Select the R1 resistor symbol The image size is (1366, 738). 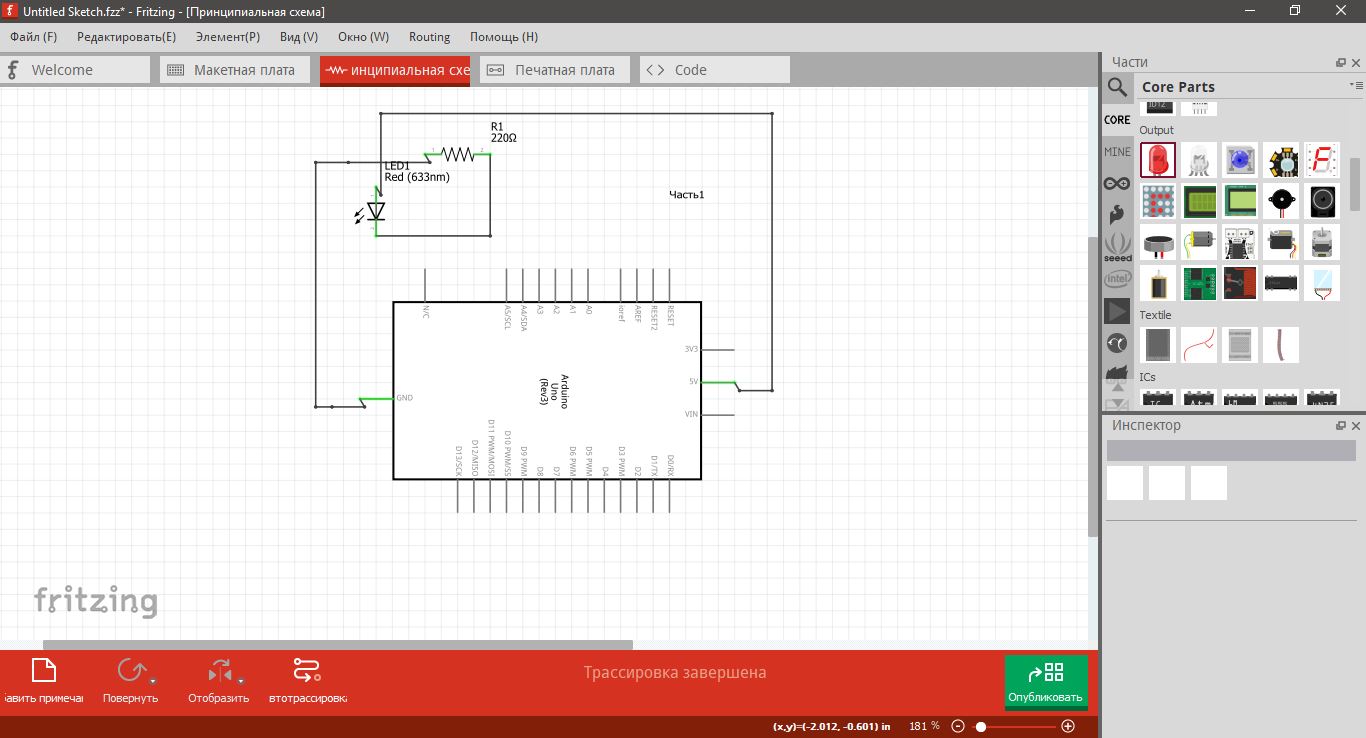pos(458,154)
